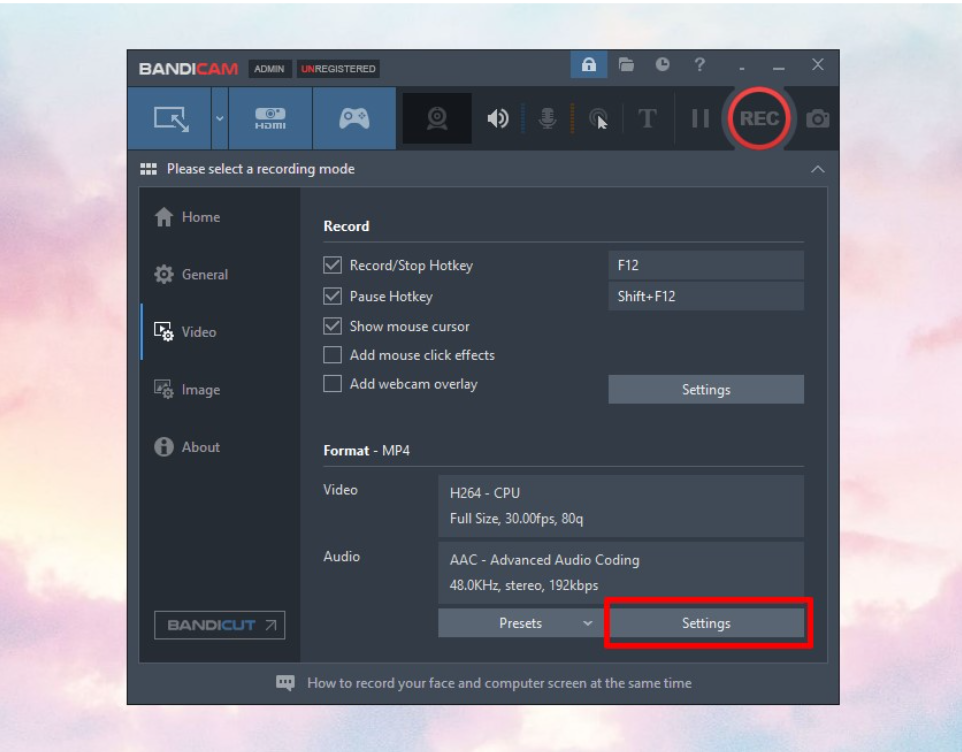Uncheck Pause Hotkey checkbox
The height and width of the screenshot is (752, 962).
[333, 296]
